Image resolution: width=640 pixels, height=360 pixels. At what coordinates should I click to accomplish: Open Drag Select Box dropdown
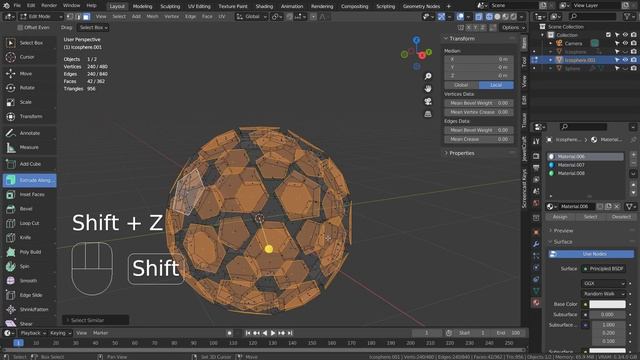[x=93, y=27]
